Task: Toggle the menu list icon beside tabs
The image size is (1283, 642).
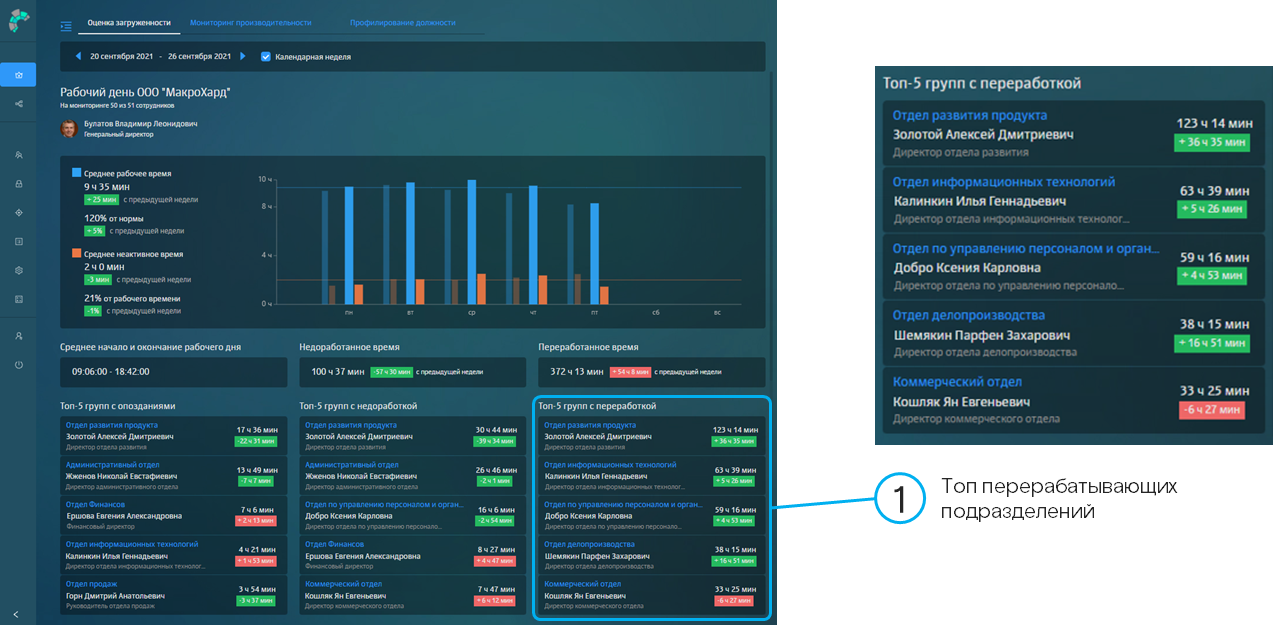Action: (x=66, y=25)
